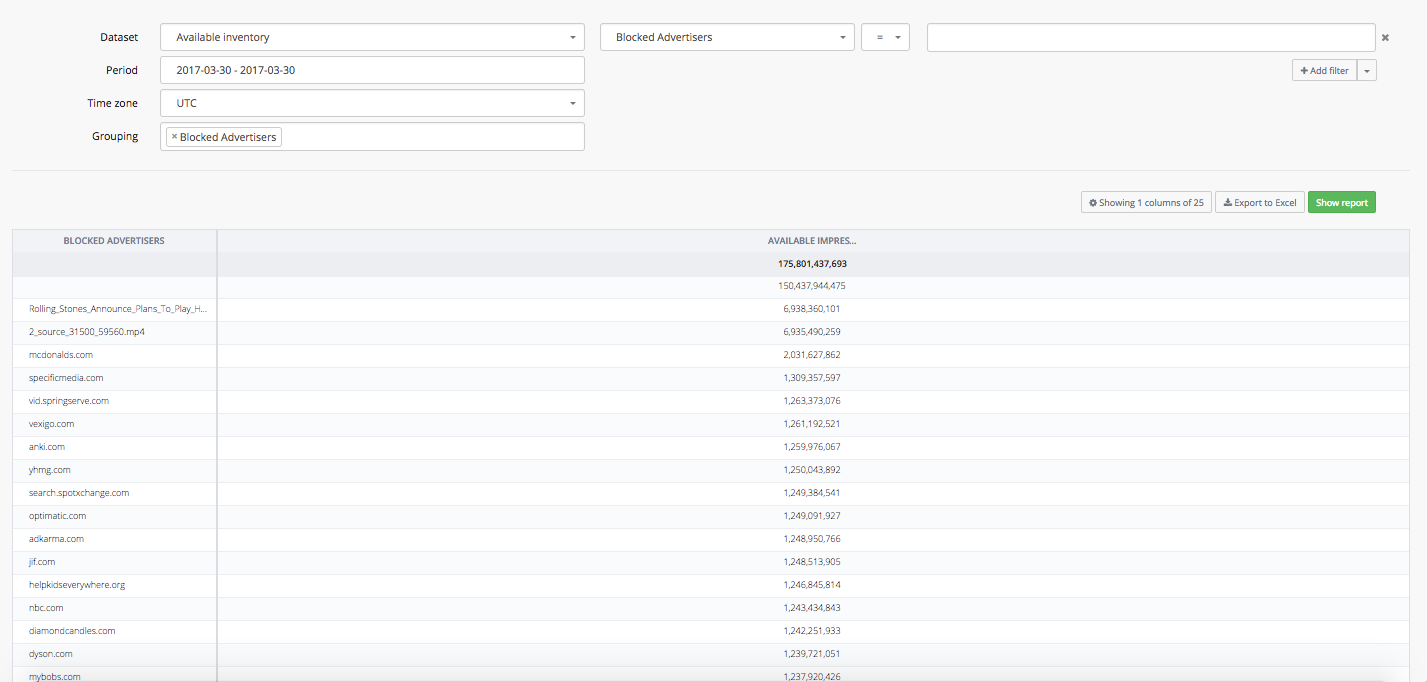The width and height of the screenshot is (1427, 682).
Task: Remove the Blocked Advertisers filter row
Action: (x=1385, y=38)
